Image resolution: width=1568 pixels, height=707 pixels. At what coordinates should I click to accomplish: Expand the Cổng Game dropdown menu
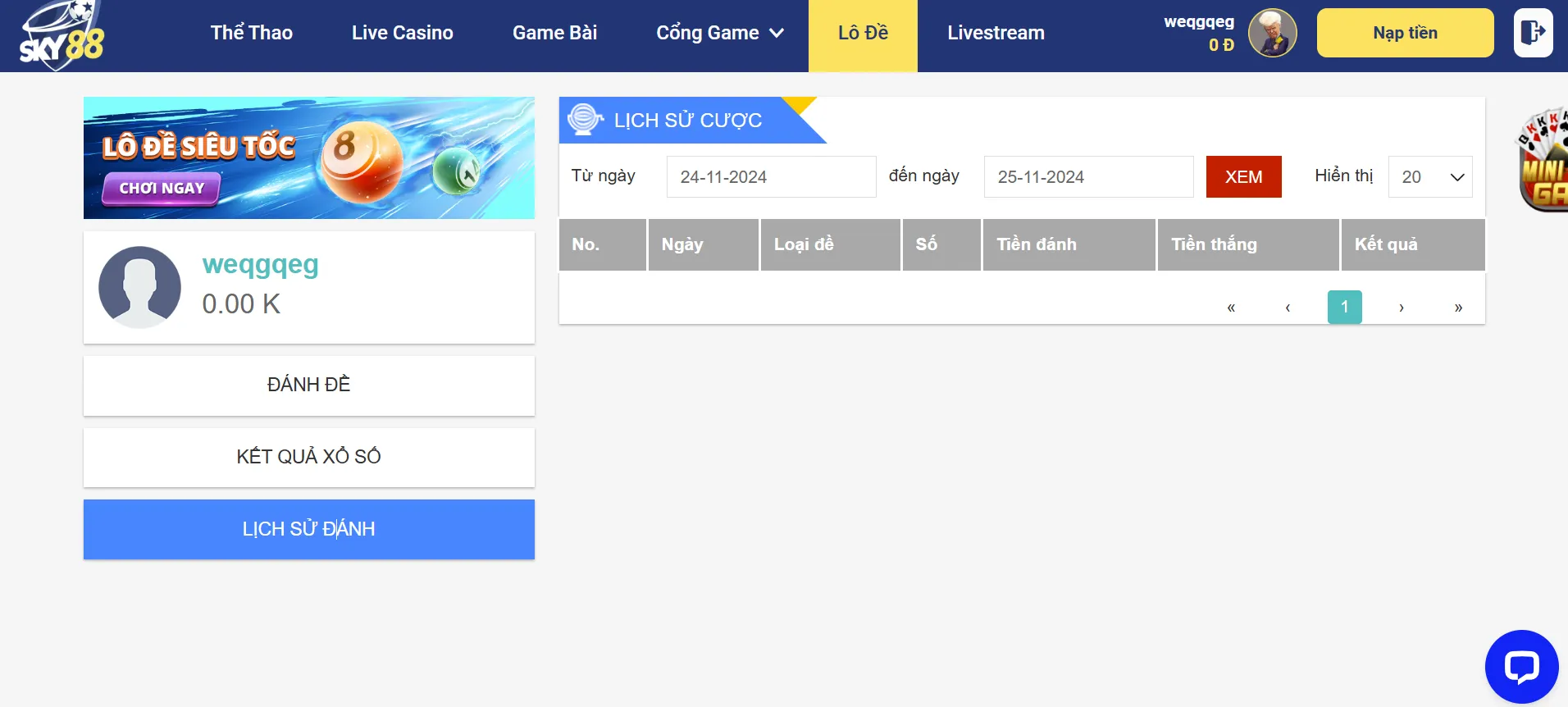(x=719, y=33)
